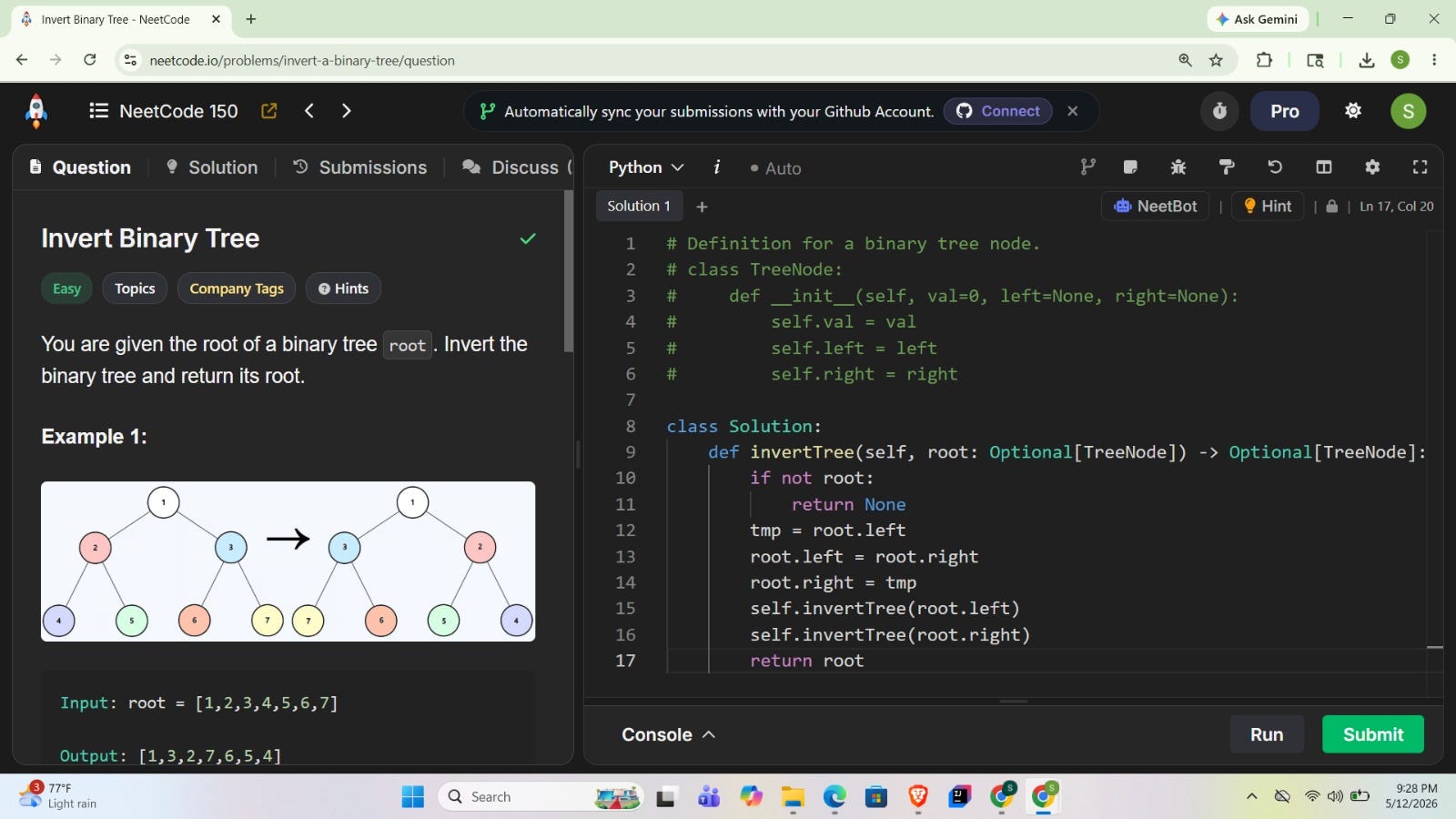Open Brave browser from taskbar
The image size is (1456, 819).
[918, 797]
